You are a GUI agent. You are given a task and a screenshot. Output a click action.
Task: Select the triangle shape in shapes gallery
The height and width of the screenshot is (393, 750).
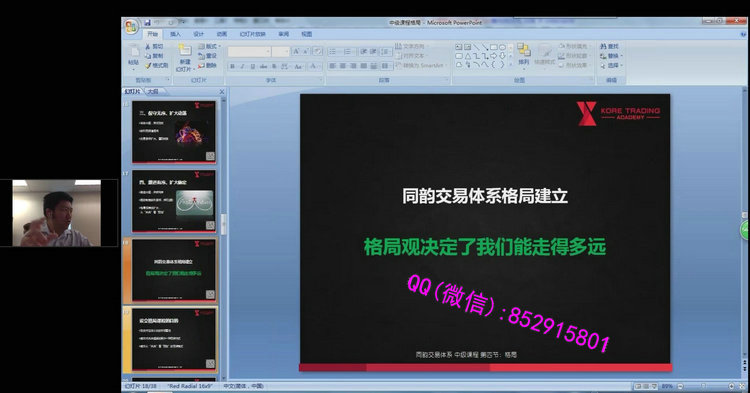[468, 56]
